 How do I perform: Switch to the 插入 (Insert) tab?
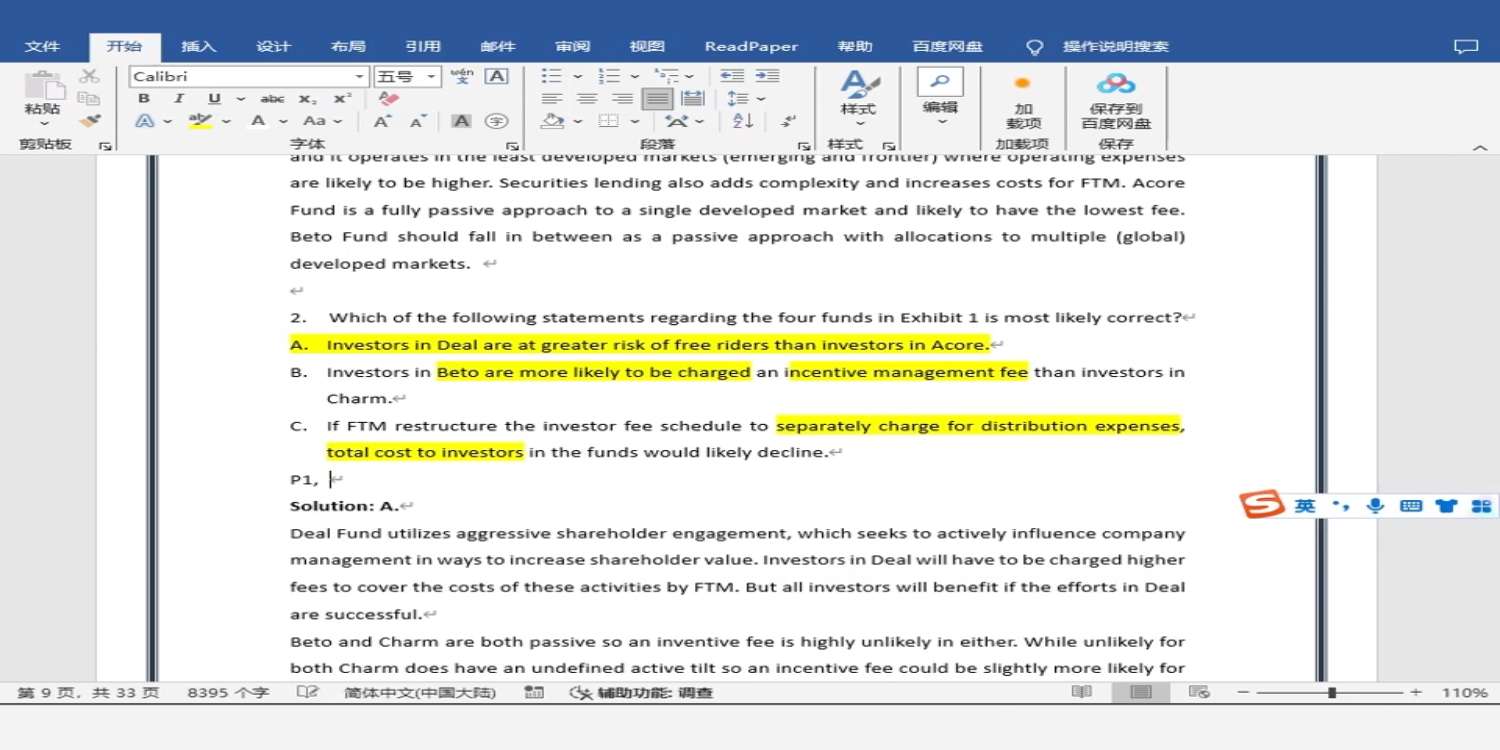(198, 46)
